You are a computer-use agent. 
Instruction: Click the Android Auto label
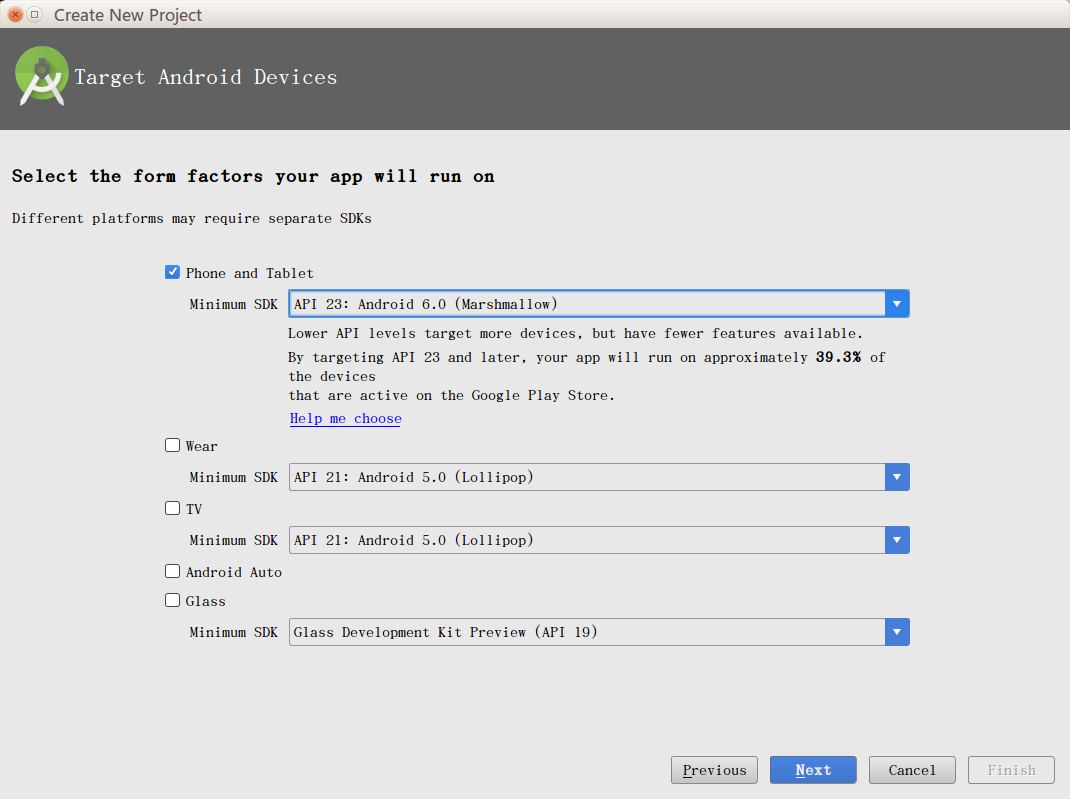click(233, 572)
